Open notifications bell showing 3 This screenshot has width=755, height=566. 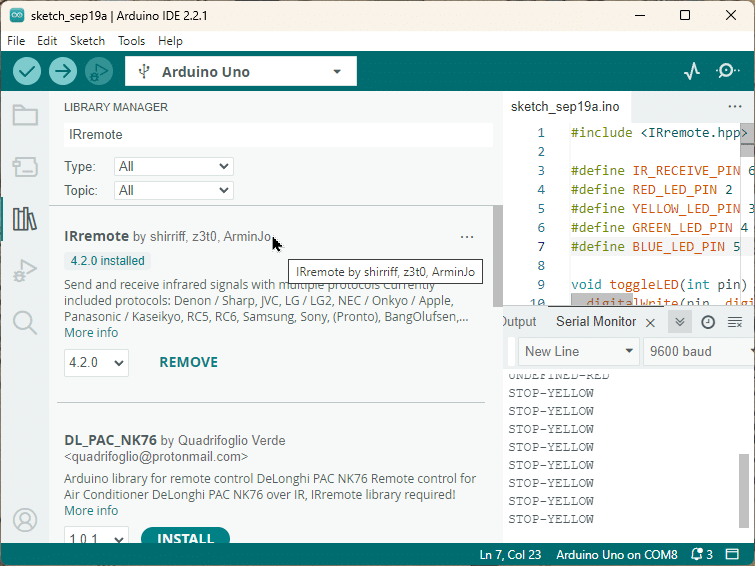(x=702, y=554)
